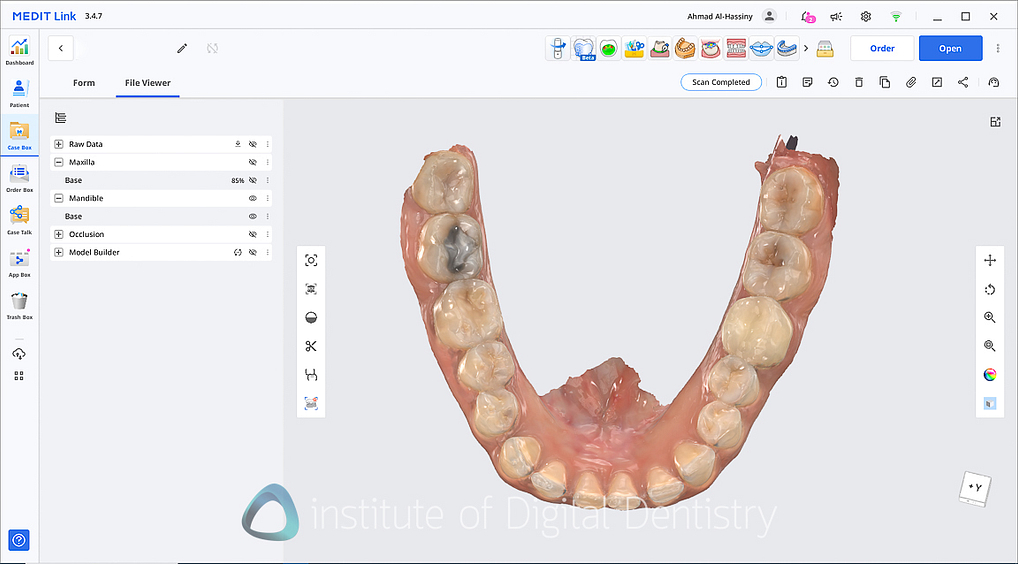The height and width of the screenshot is (564, 1018).
Task: Open Case Talk in the sidebar
Action: coord(19,221)
